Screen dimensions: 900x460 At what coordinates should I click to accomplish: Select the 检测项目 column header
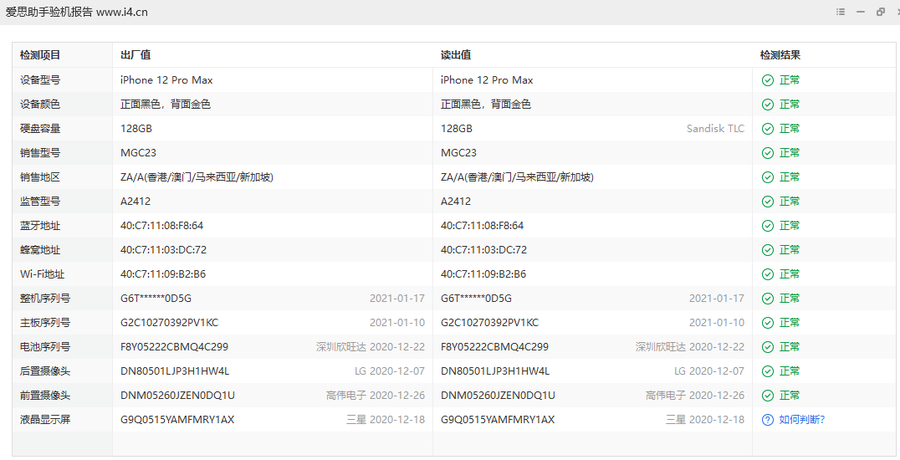pyautogui.click(x=40, y=55)
